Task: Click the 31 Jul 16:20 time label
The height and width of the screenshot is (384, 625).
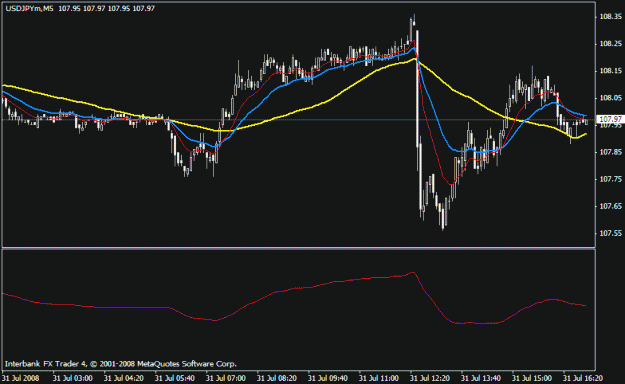Action: [583, 378]
